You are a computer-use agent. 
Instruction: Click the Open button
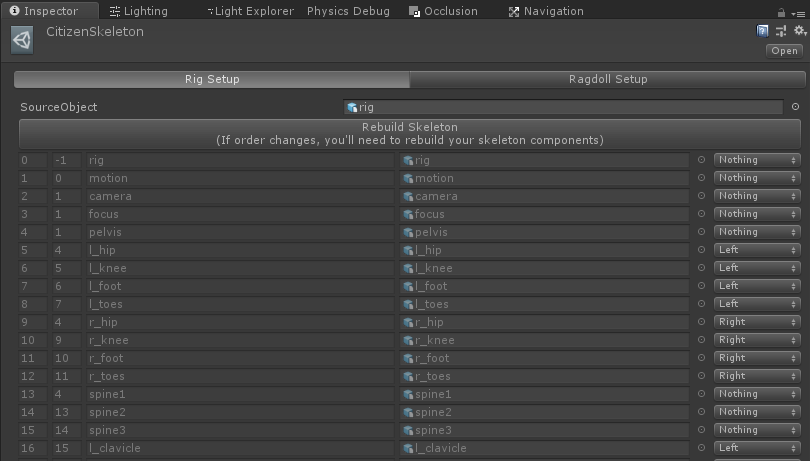(x=784, y=51)
